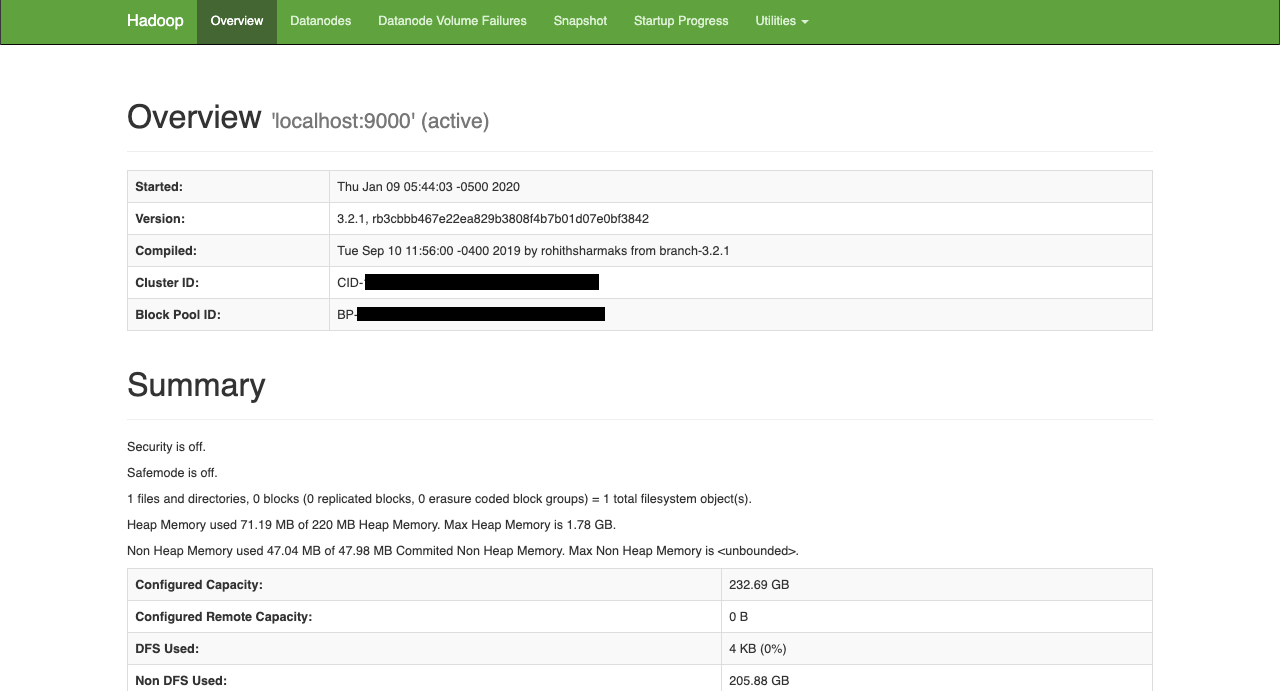Click the start time Thu Jan 09 05:44:03 value
This screenshot has width=1280, height=691.
point(428,187)
